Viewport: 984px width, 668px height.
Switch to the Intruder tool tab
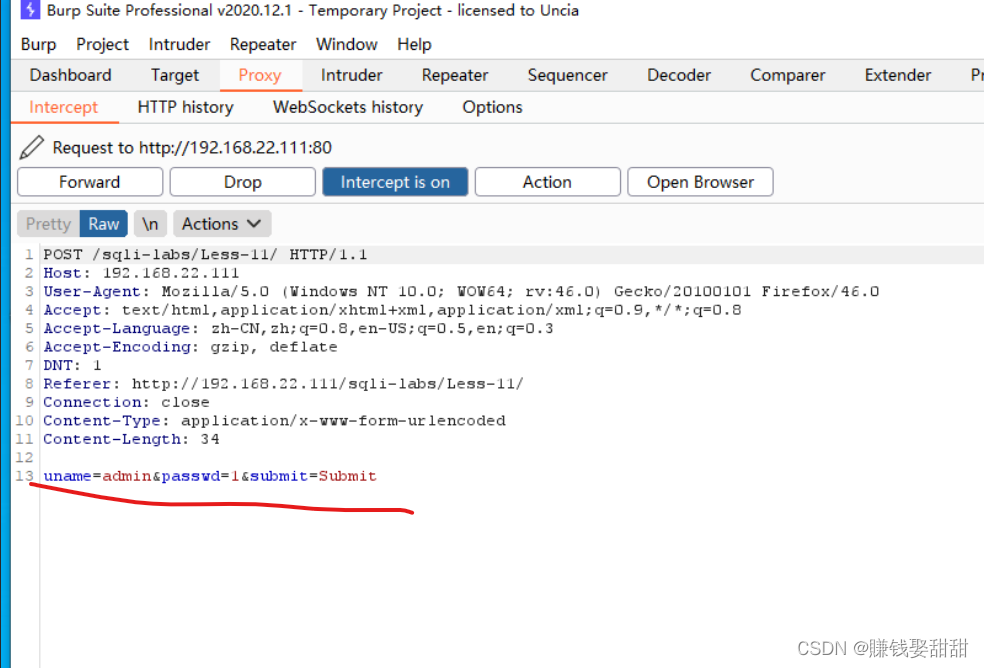[351, 75]
